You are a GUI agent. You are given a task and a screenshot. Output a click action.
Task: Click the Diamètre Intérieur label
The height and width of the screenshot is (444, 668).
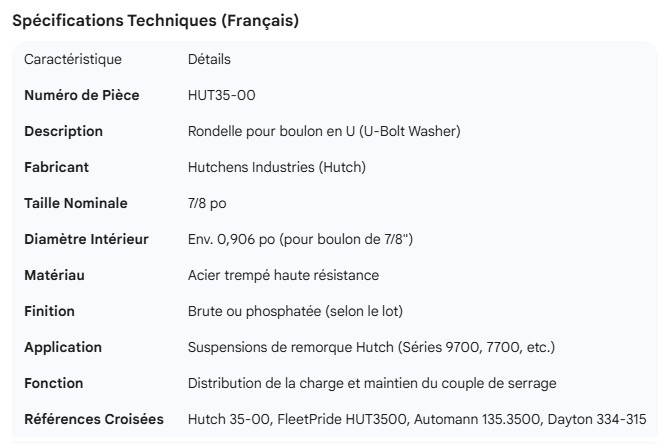tap(86, 239)
